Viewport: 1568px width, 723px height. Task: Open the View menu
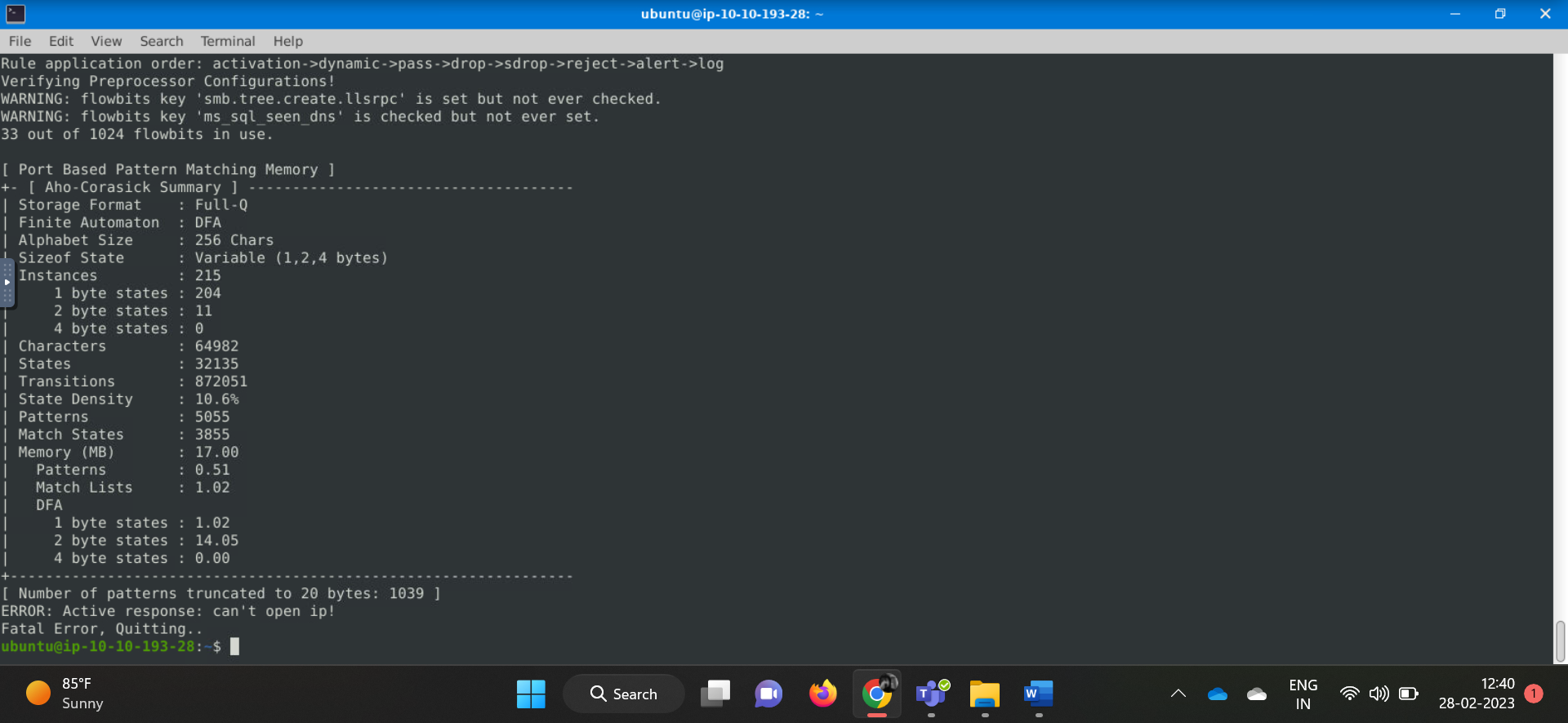point(106,41)
